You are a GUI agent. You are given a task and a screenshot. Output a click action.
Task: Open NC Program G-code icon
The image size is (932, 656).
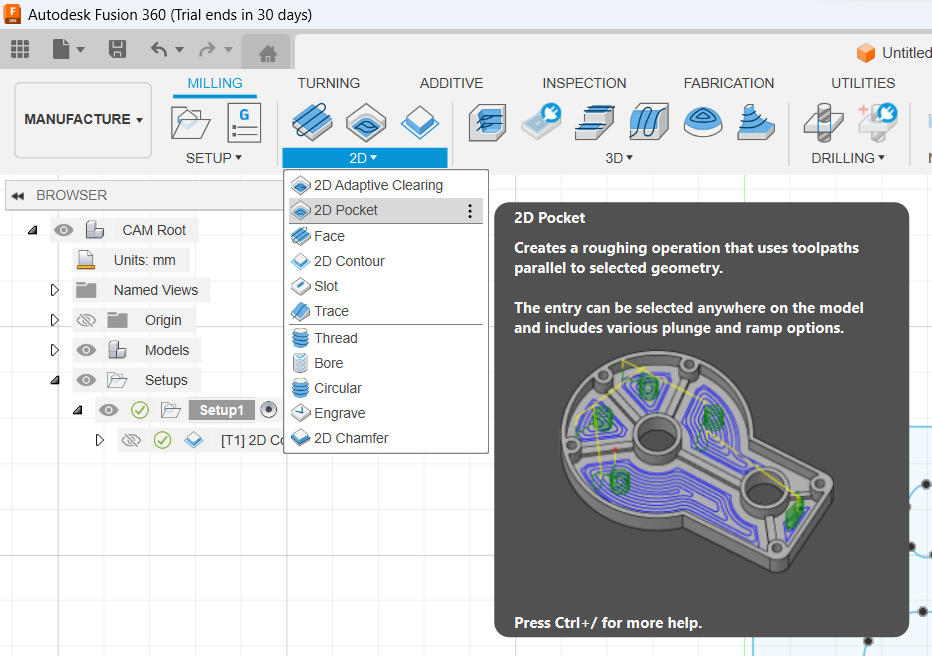pos(244,122)
